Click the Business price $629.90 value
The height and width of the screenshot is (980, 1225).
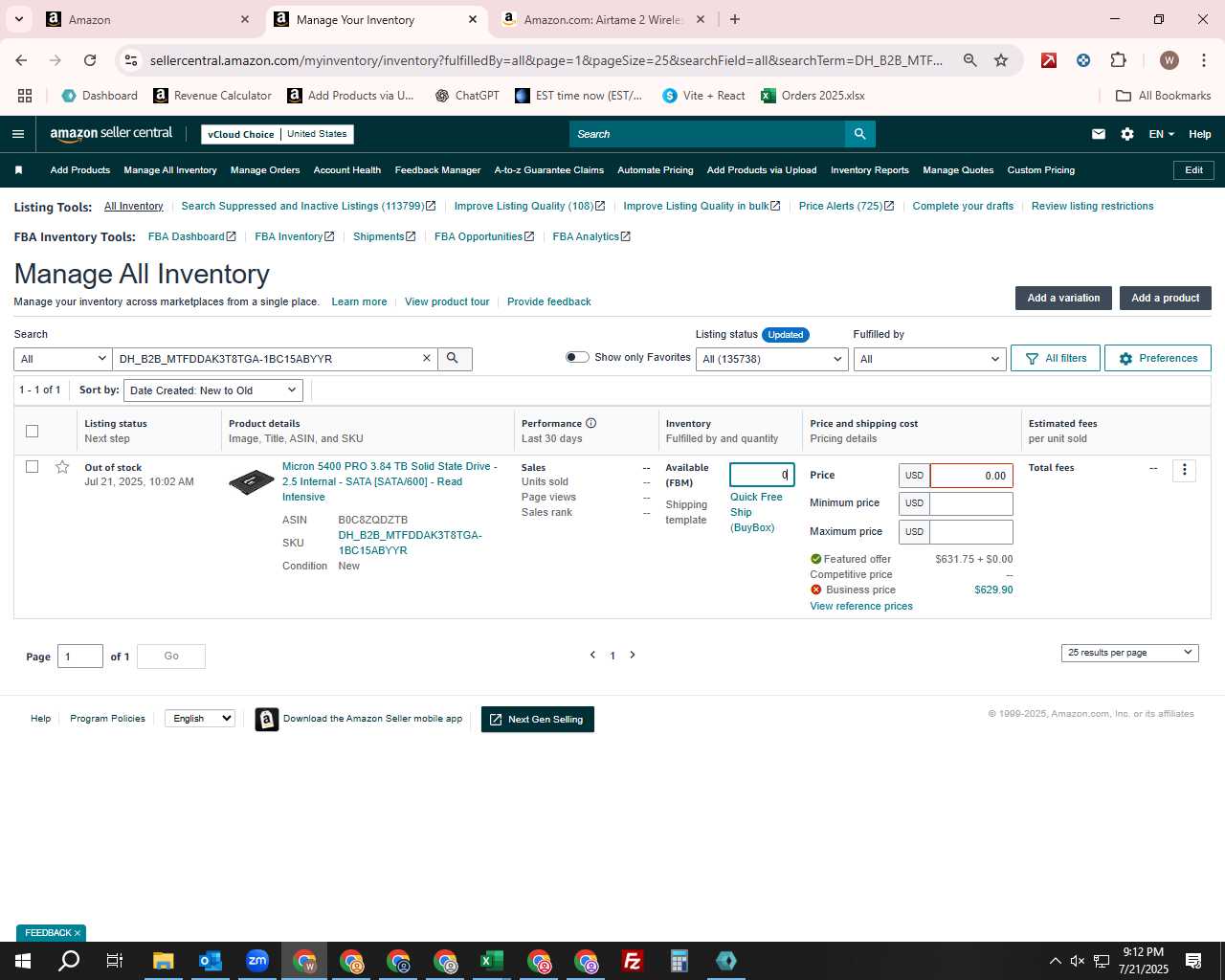pos(993,590)
